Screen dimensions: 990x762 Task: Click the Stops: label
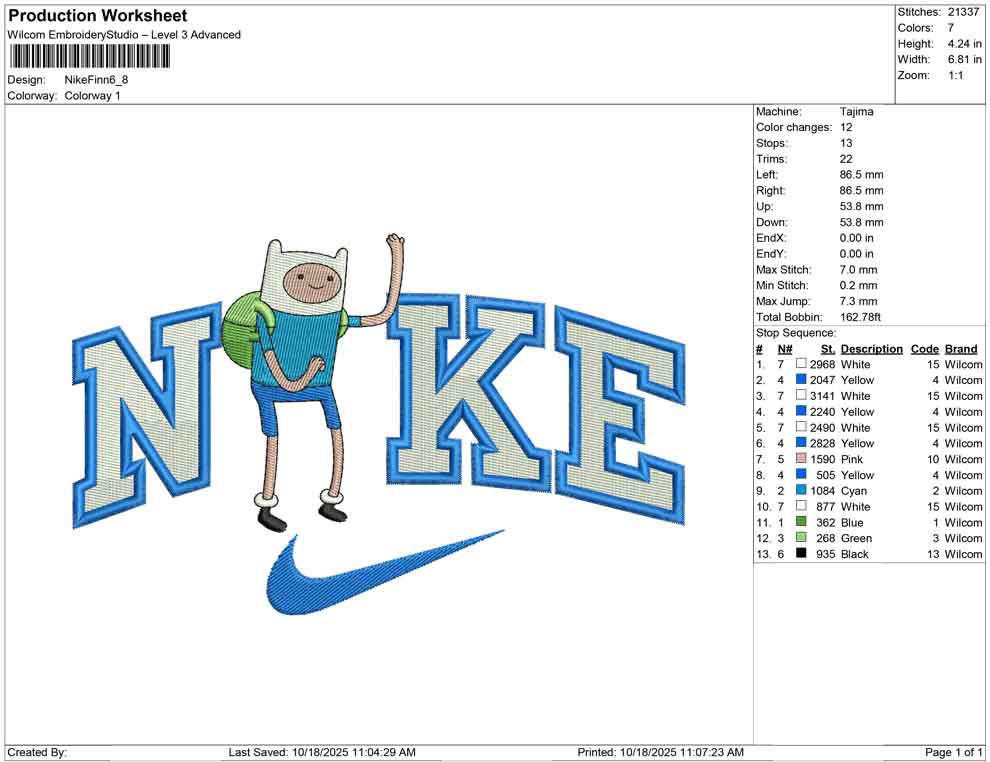click(x=772, y=143)
